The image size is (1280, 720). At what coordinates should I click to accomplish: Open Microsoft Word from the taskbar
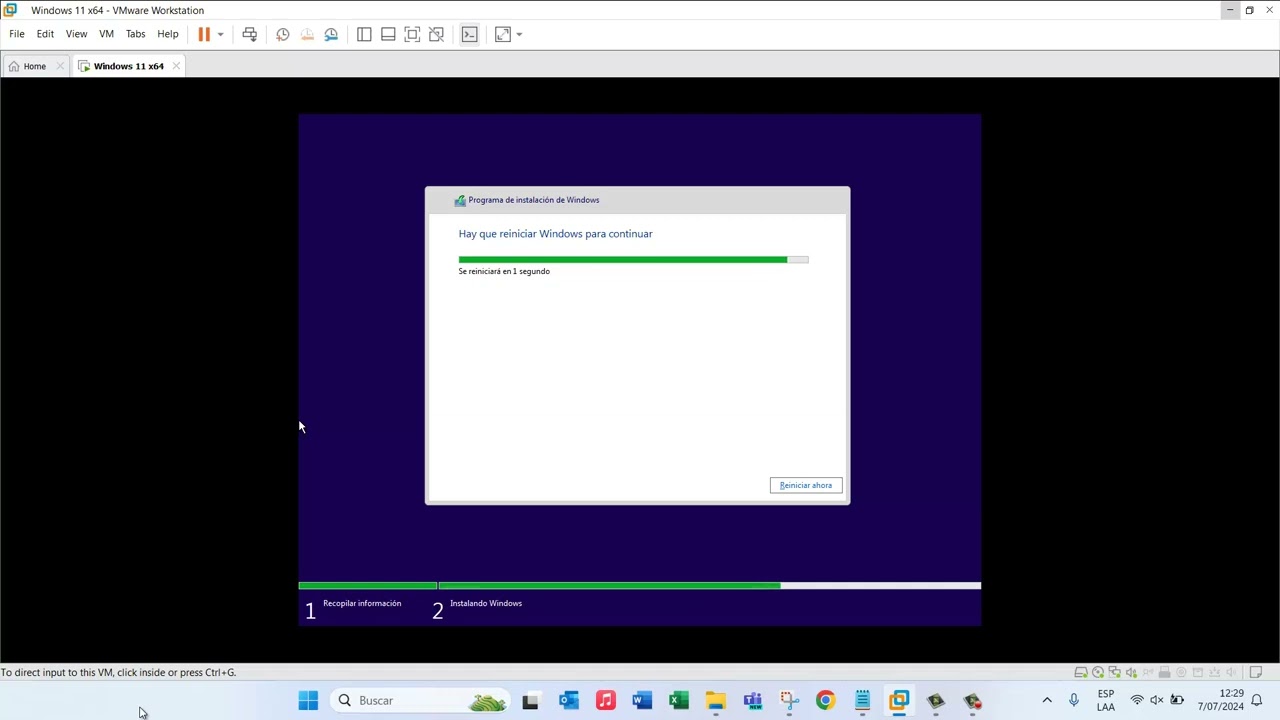pyautogui.click(x=642, y=701)
